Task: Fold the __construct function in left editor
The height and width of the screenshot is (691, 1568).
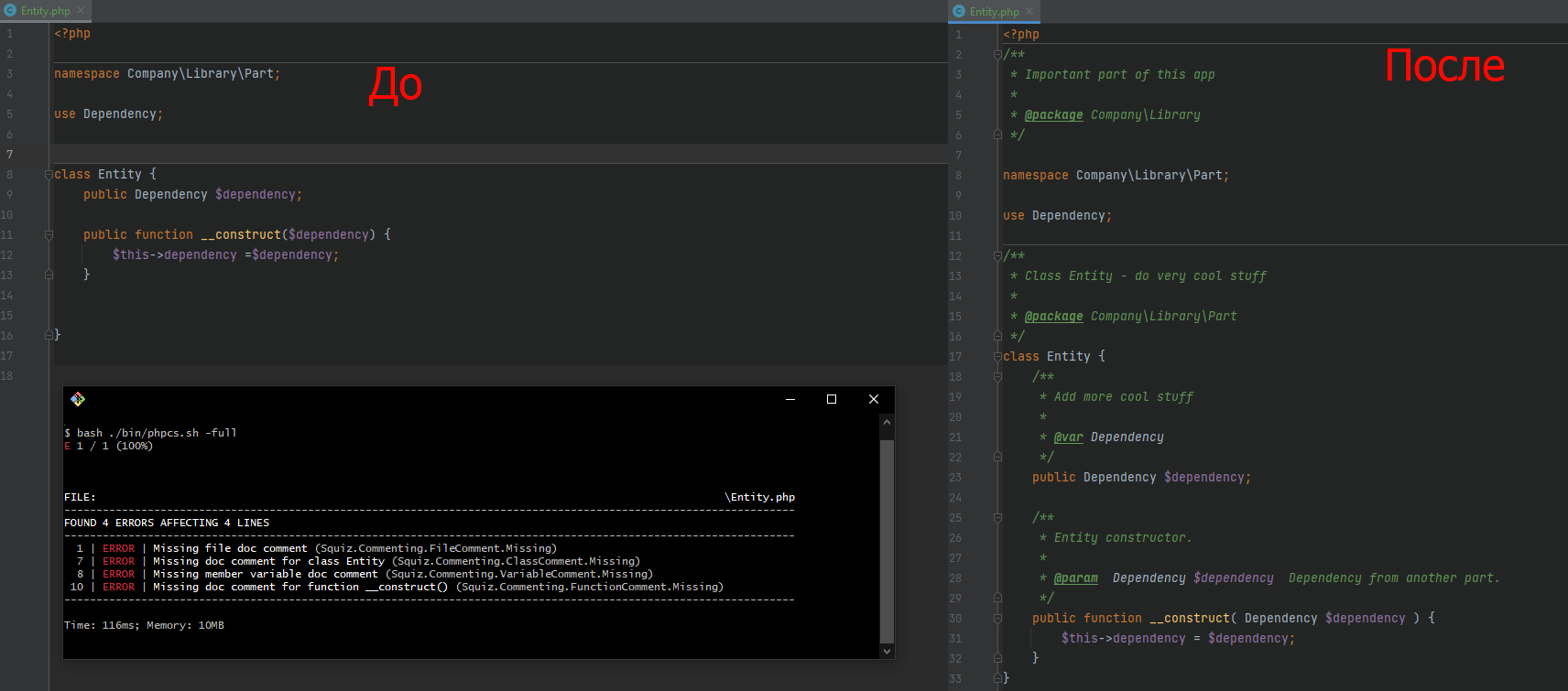Action: 49,235
